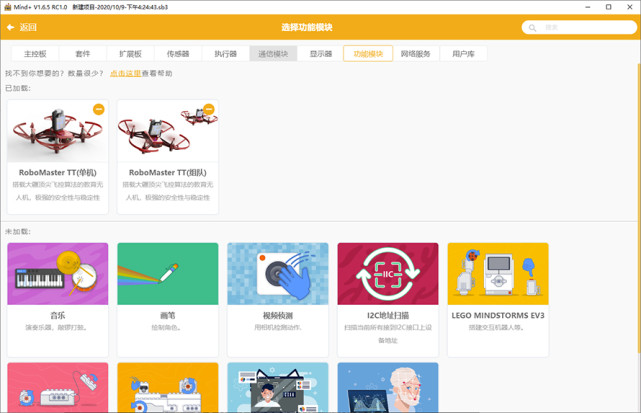Click the 点击这里 help link
641x413 pixels.
click(x=126, y=73)
